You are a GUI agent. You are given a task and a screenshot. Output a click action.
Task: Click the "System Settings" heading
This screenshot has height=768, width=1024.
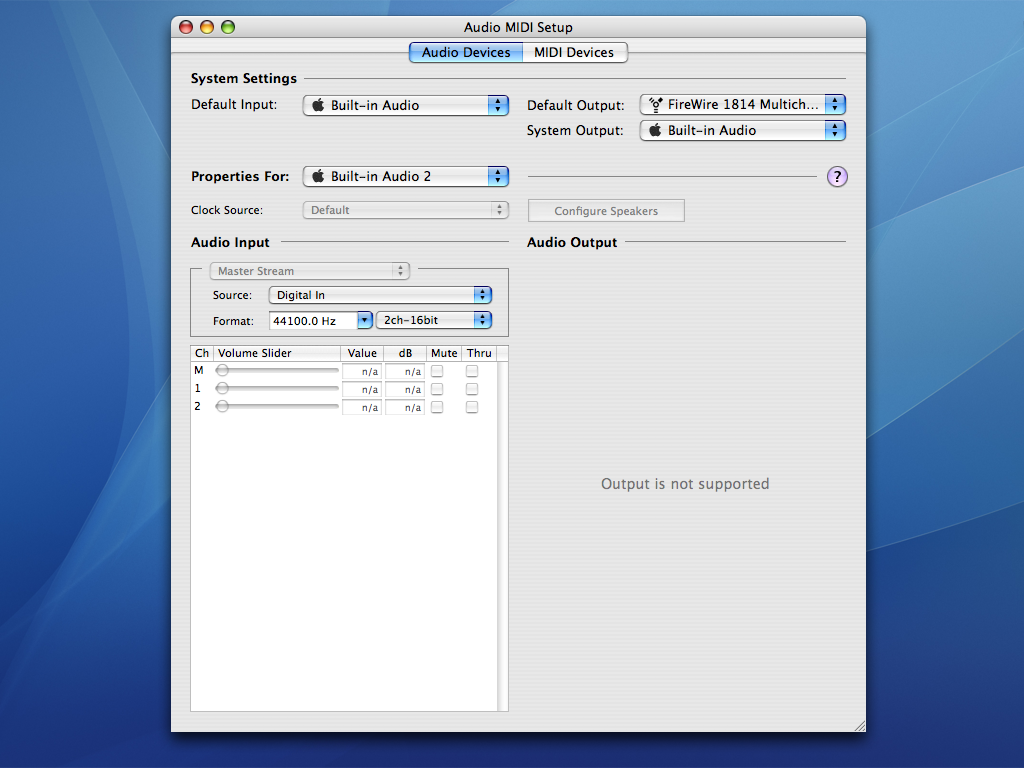[x=244, y=78]
